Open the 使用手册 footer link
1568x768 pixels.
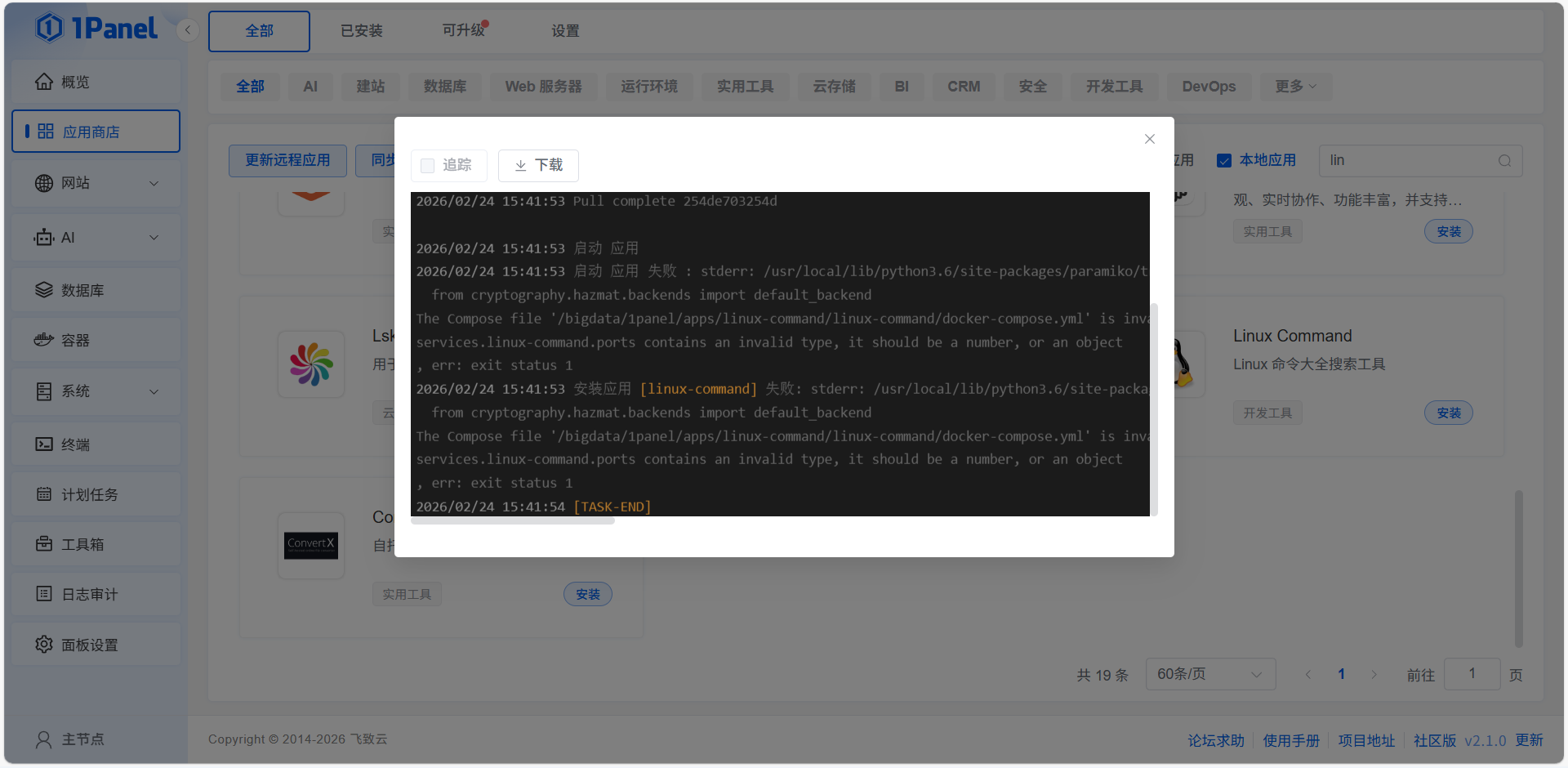click(1290, 740)
